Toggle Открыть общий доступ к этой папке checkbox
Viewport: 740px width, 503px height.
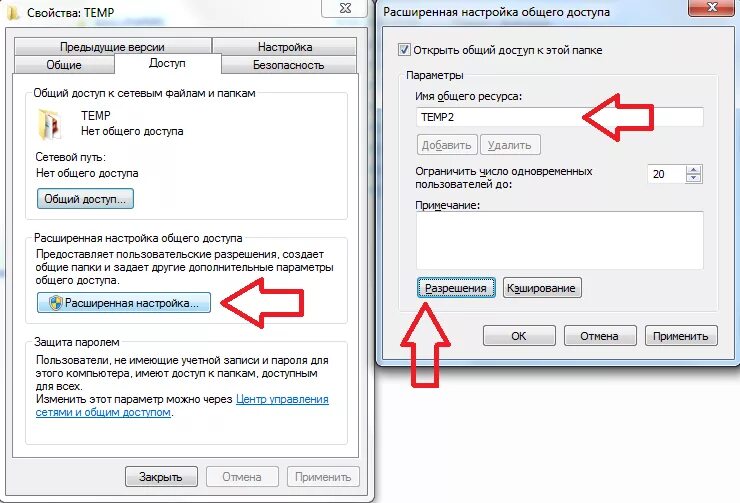(x=404, y=50)
